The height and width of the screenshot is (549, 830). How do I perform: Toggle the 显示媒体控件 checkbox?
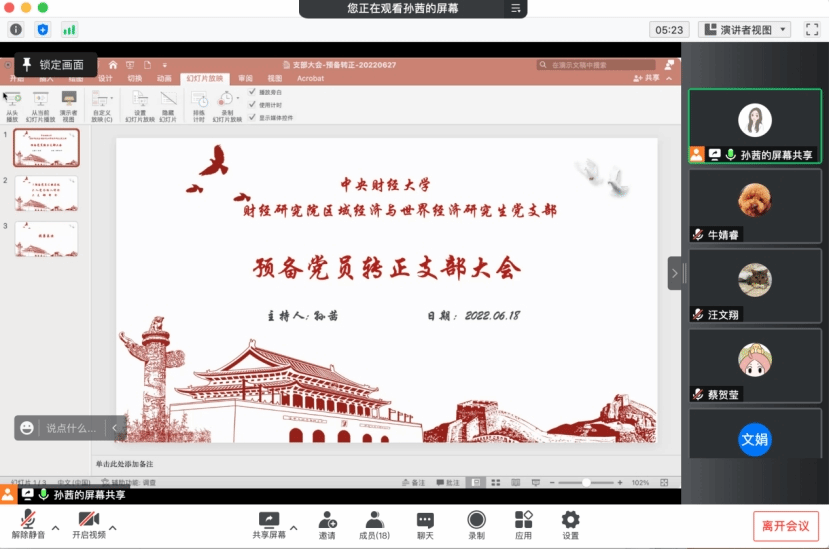[253, 117]
